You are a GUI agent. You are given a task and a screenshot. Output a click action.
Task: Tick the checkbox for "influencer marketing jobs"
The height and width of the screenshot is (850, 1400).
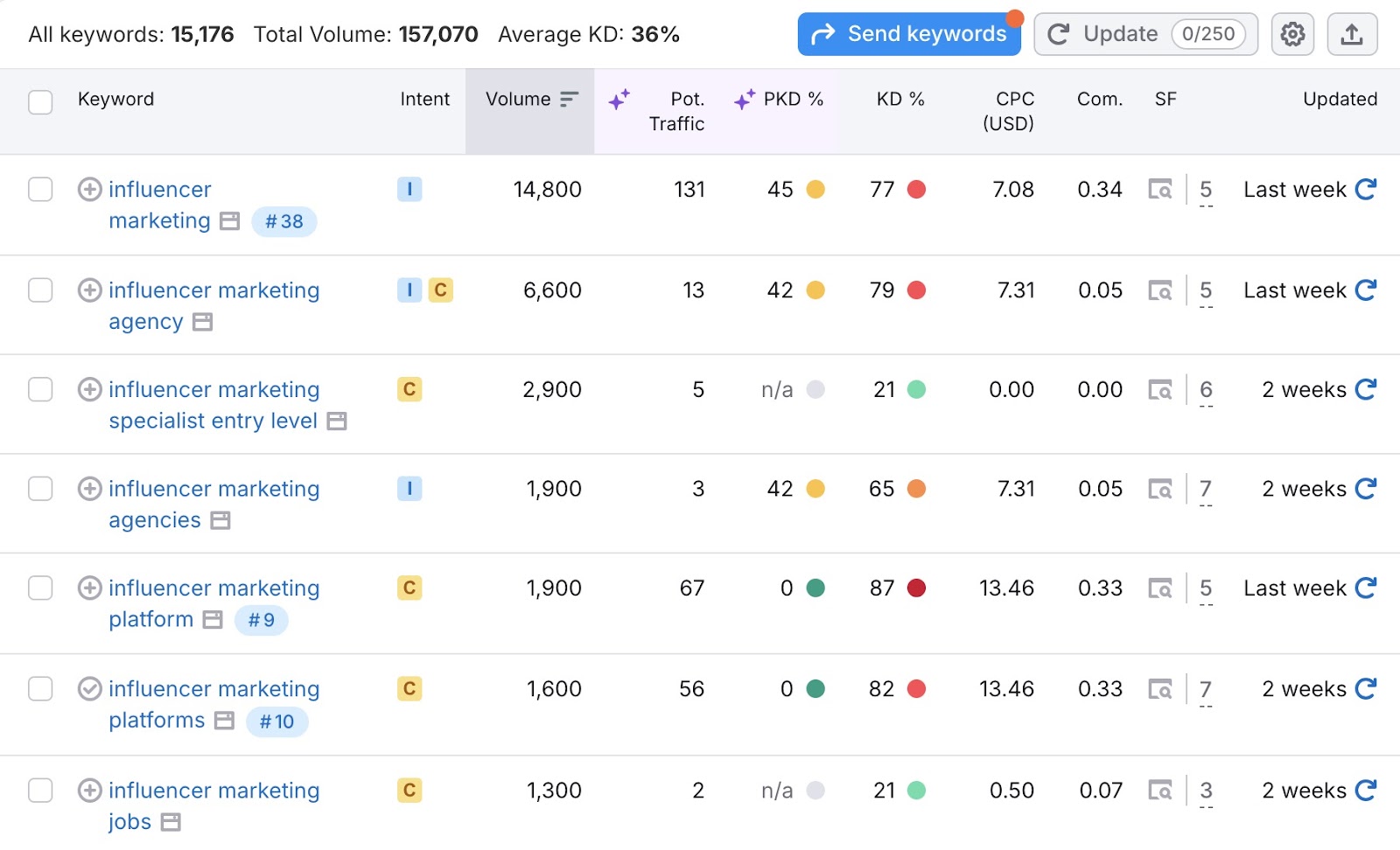click(39, 791)
